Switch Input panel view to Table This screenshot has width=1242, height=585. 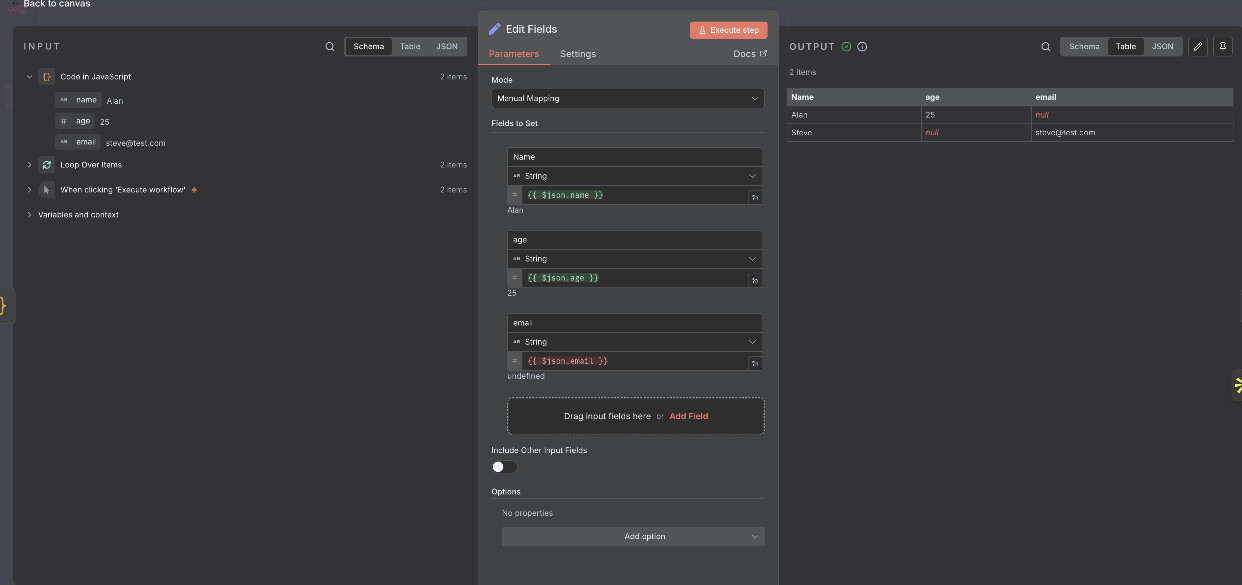410,47
